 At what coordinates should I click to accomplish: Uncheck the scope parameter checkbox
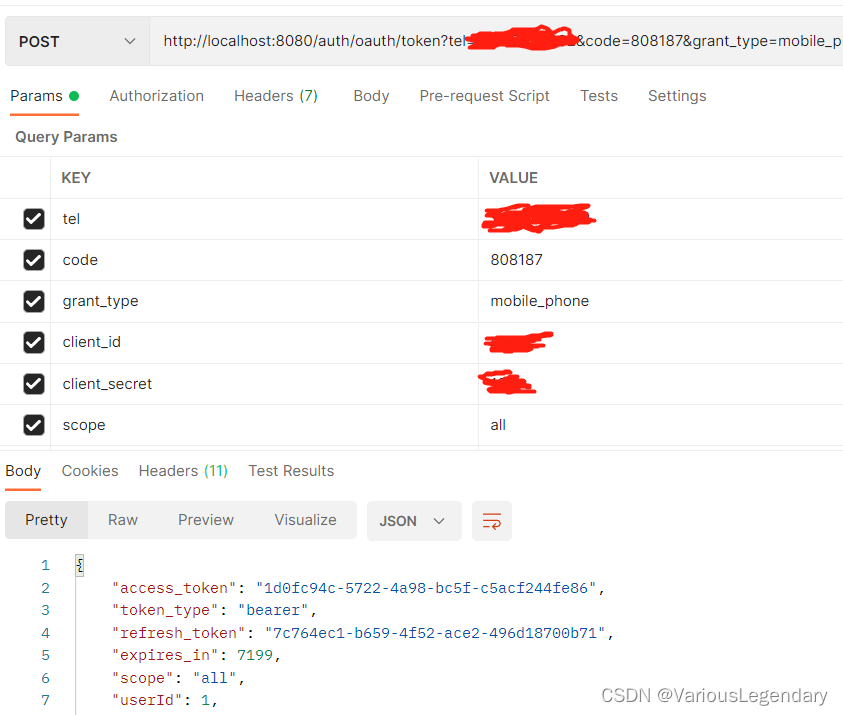34,425
